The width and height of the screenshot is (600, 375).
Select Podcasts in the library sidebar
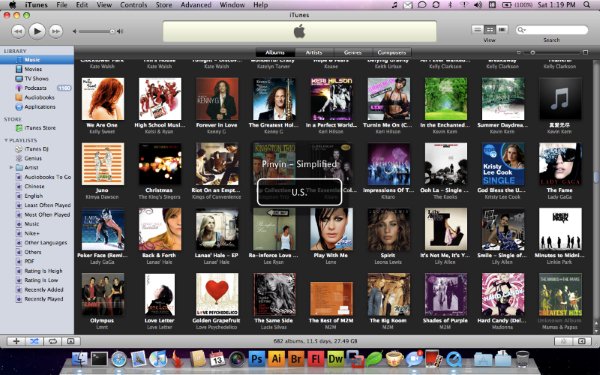click(36, 88)
